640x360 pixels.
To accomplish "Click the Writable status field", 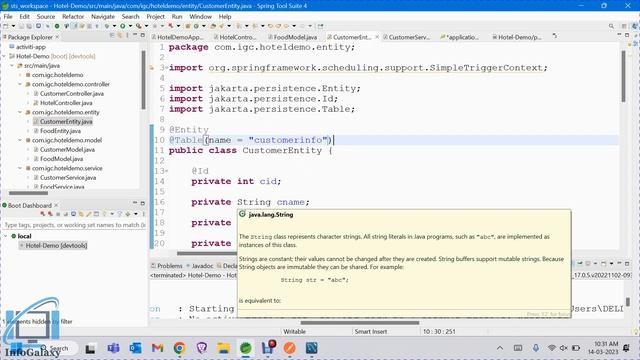I will [x=294, y=331].
